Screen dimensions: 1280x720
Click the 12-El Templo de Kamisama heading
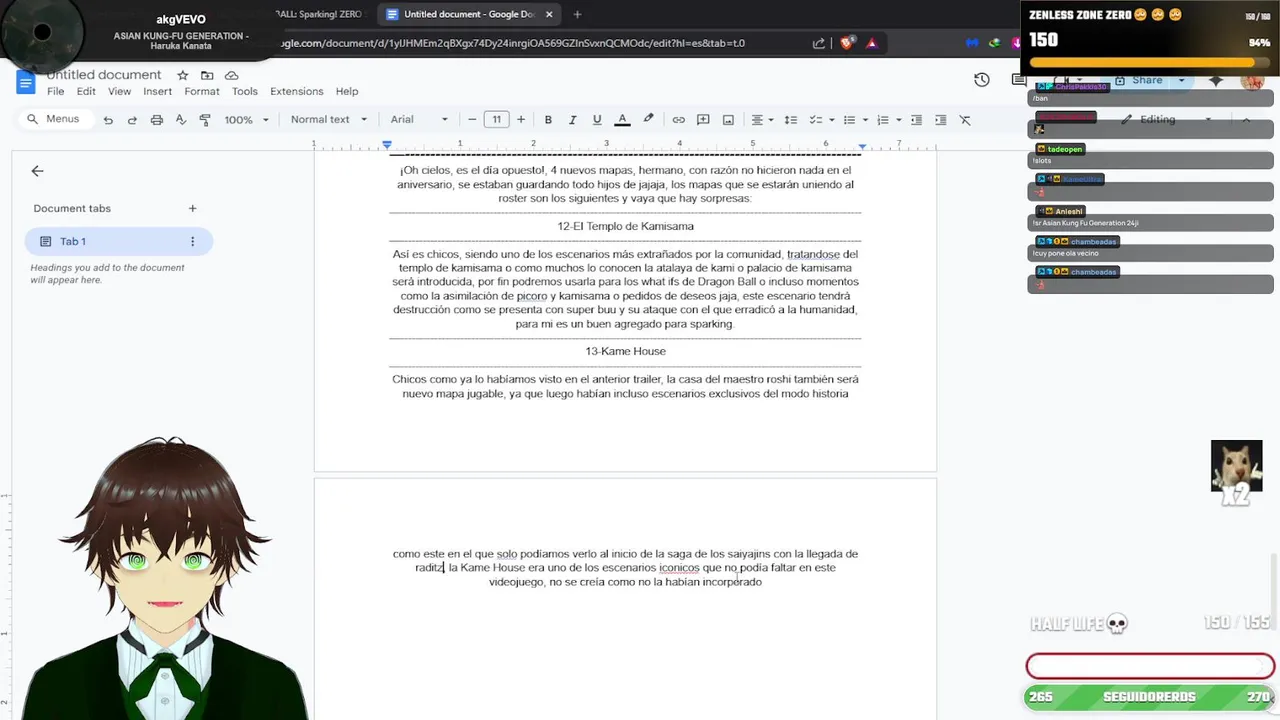tap(625, 226)
